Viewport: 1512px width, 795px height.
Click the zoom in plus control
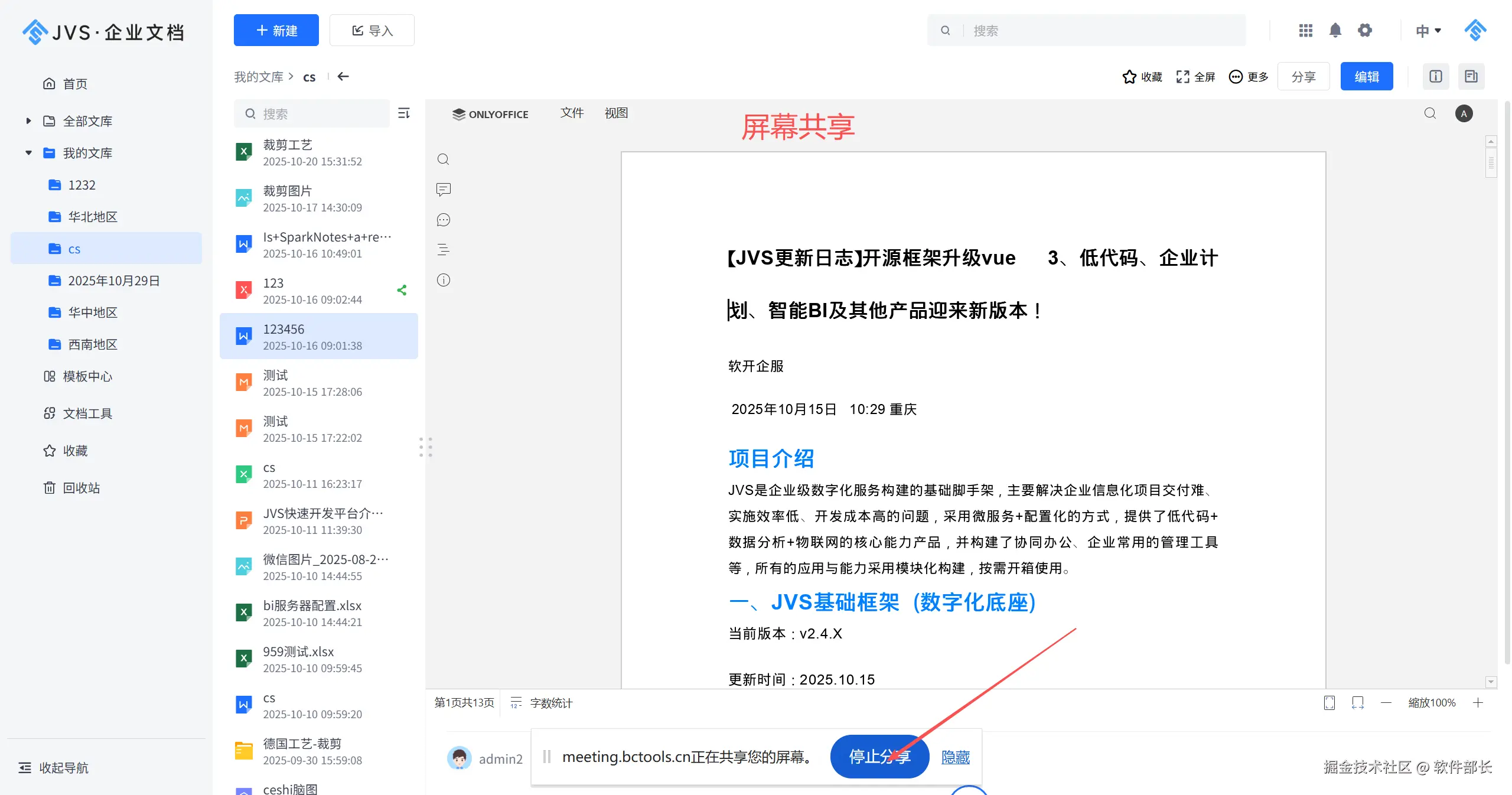(1478, 703)
